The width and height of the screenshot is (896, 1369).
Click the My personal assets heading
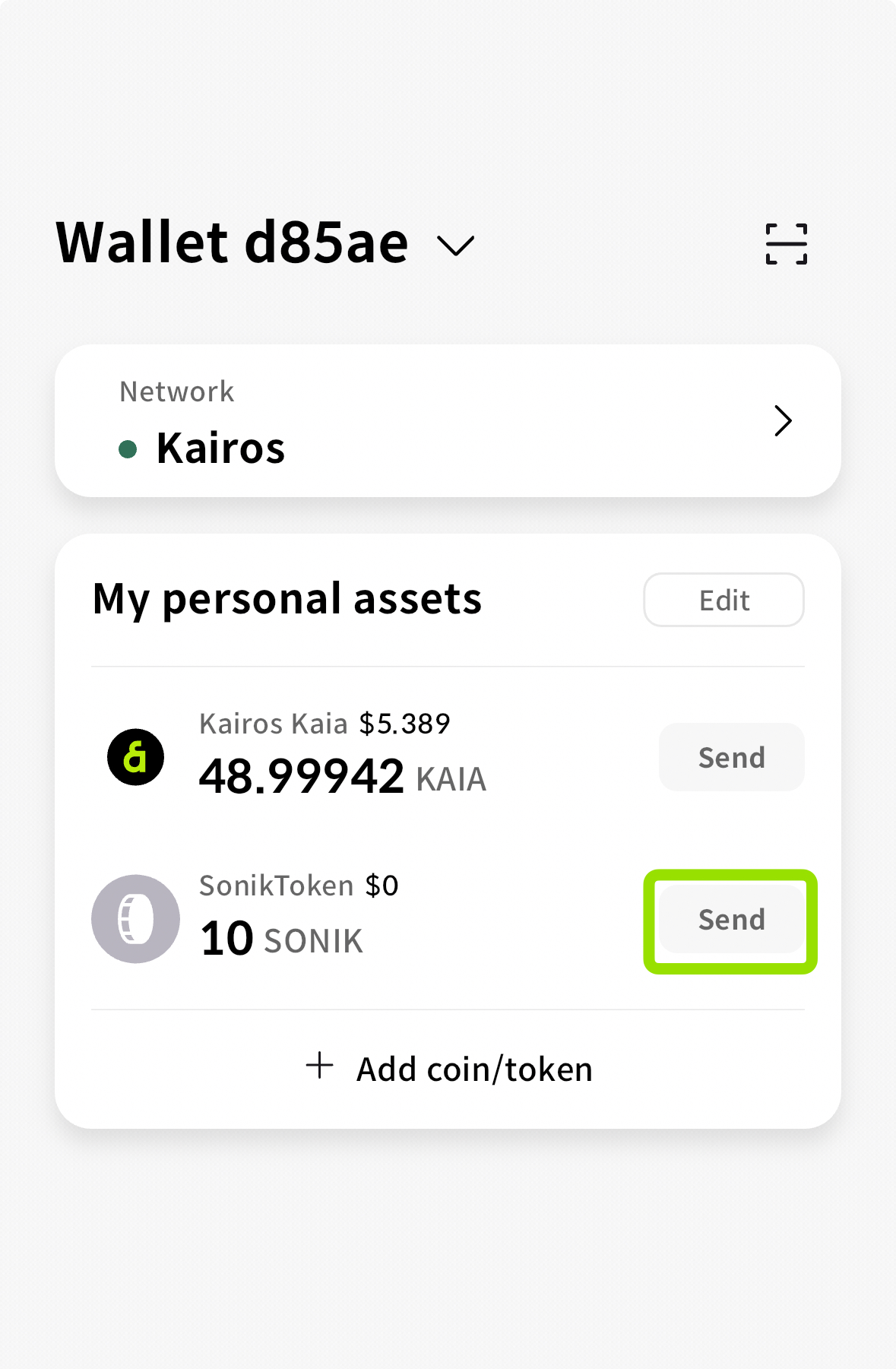click(287, 600)
